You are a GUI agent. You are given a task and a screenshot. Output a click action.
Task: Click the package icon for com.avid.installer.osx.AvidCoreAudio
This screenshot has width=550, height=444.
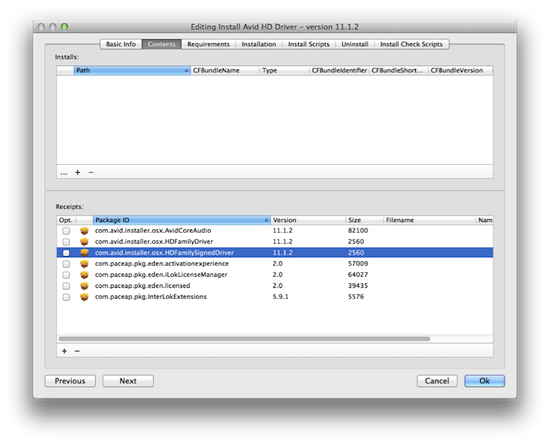pos(84,231)
